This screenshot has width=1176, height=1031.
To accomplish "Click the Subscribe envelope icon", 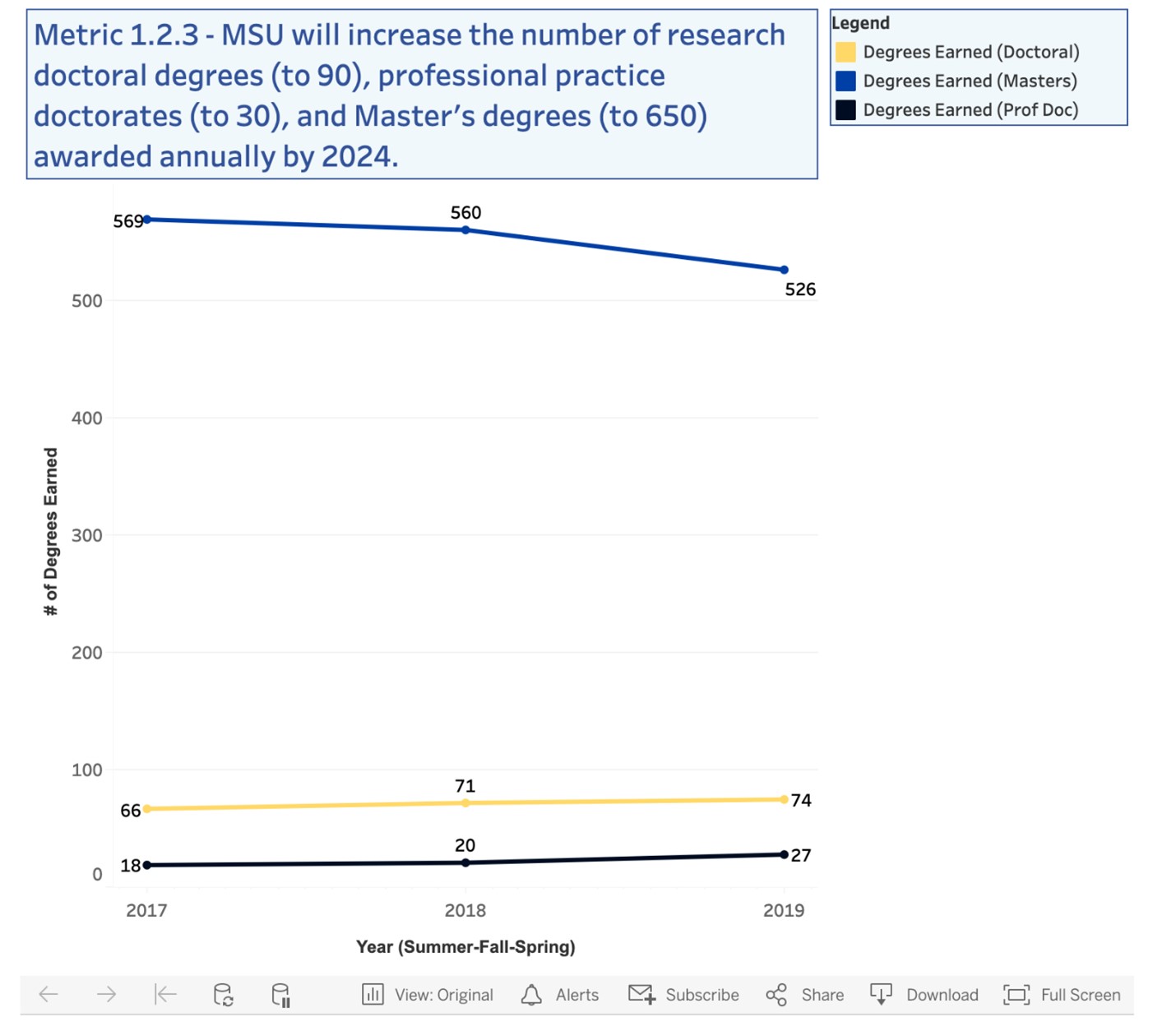I will [641, 995].
